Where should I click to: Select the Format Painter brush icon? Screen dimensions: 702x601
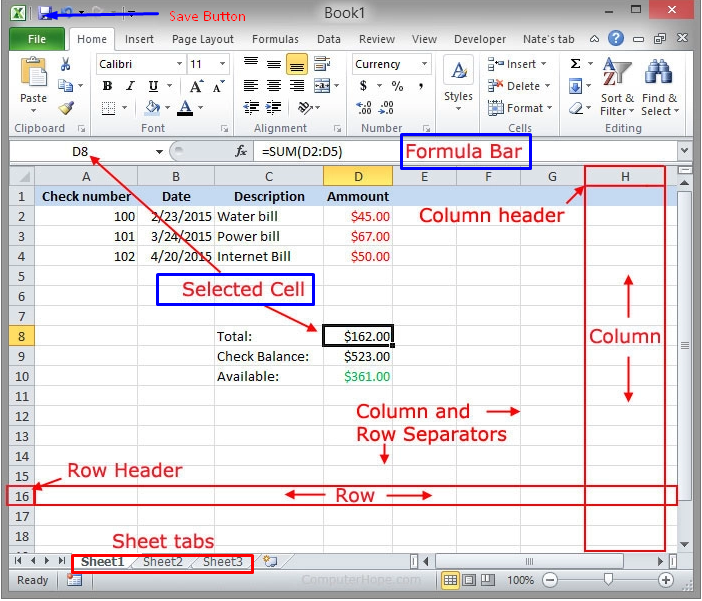point(66,107)
